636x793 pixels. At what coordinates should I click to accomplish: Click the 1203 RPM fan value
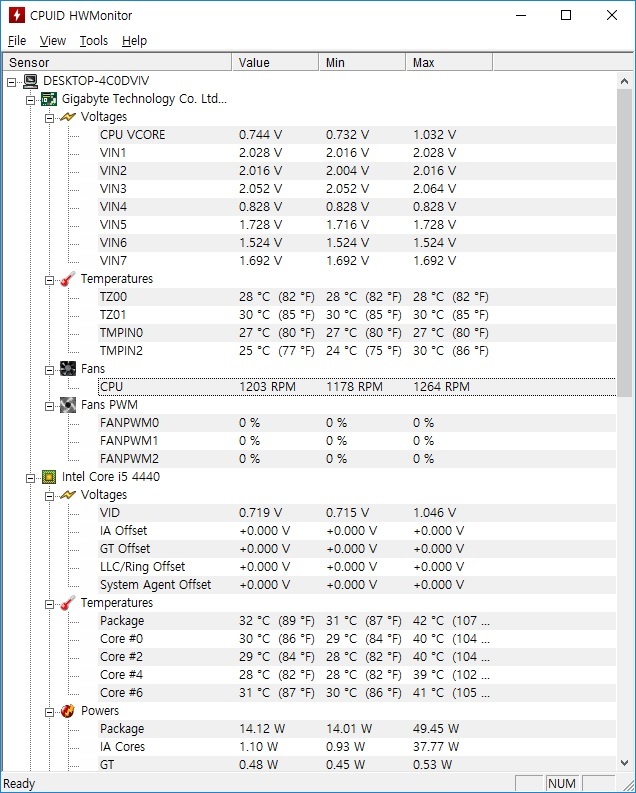click(267, 387)
